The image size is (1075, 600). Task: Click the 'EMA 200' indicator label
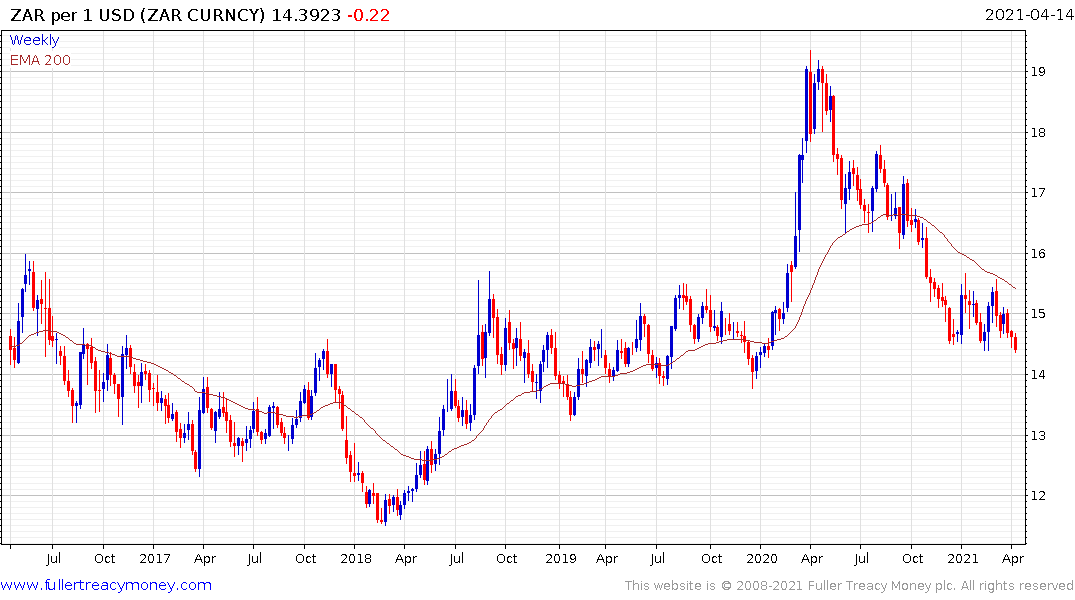click(40, 60)
